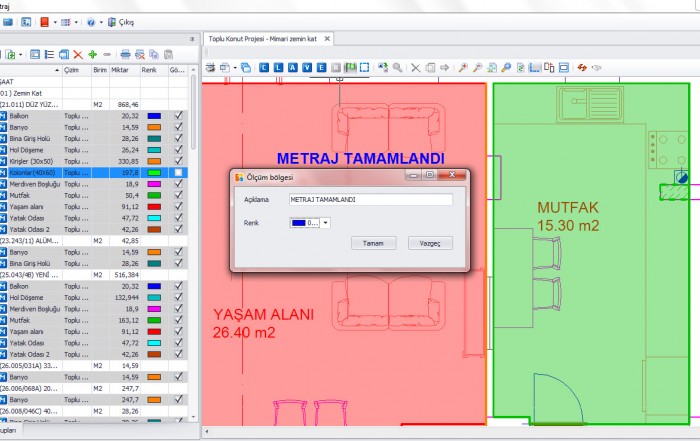Click the help question mark icon
Viewport: 700px width, 441px height.
click(89, 21)
